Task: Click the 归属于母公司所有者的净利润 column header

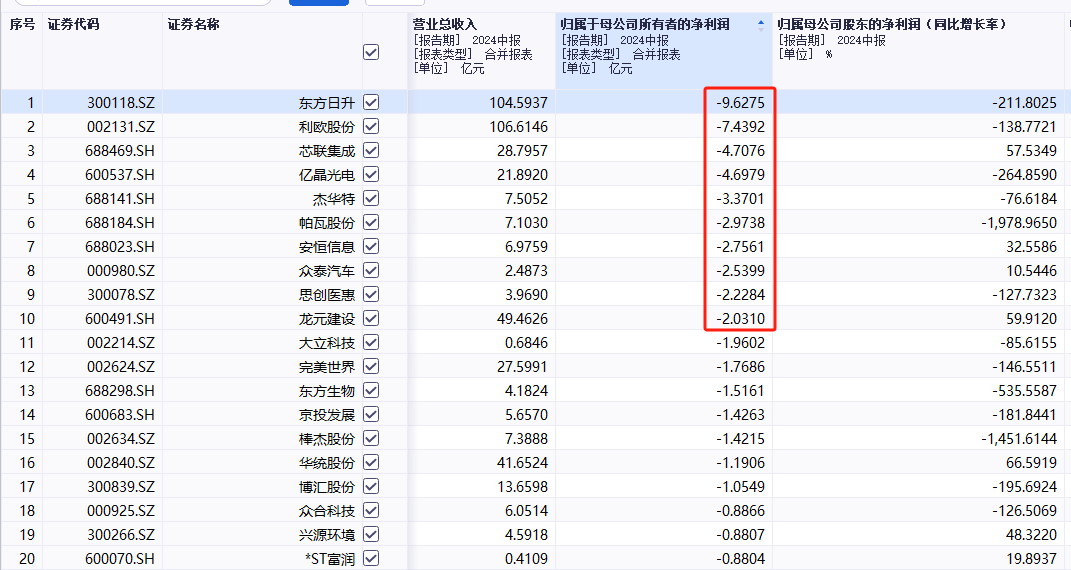Action: 645,25
